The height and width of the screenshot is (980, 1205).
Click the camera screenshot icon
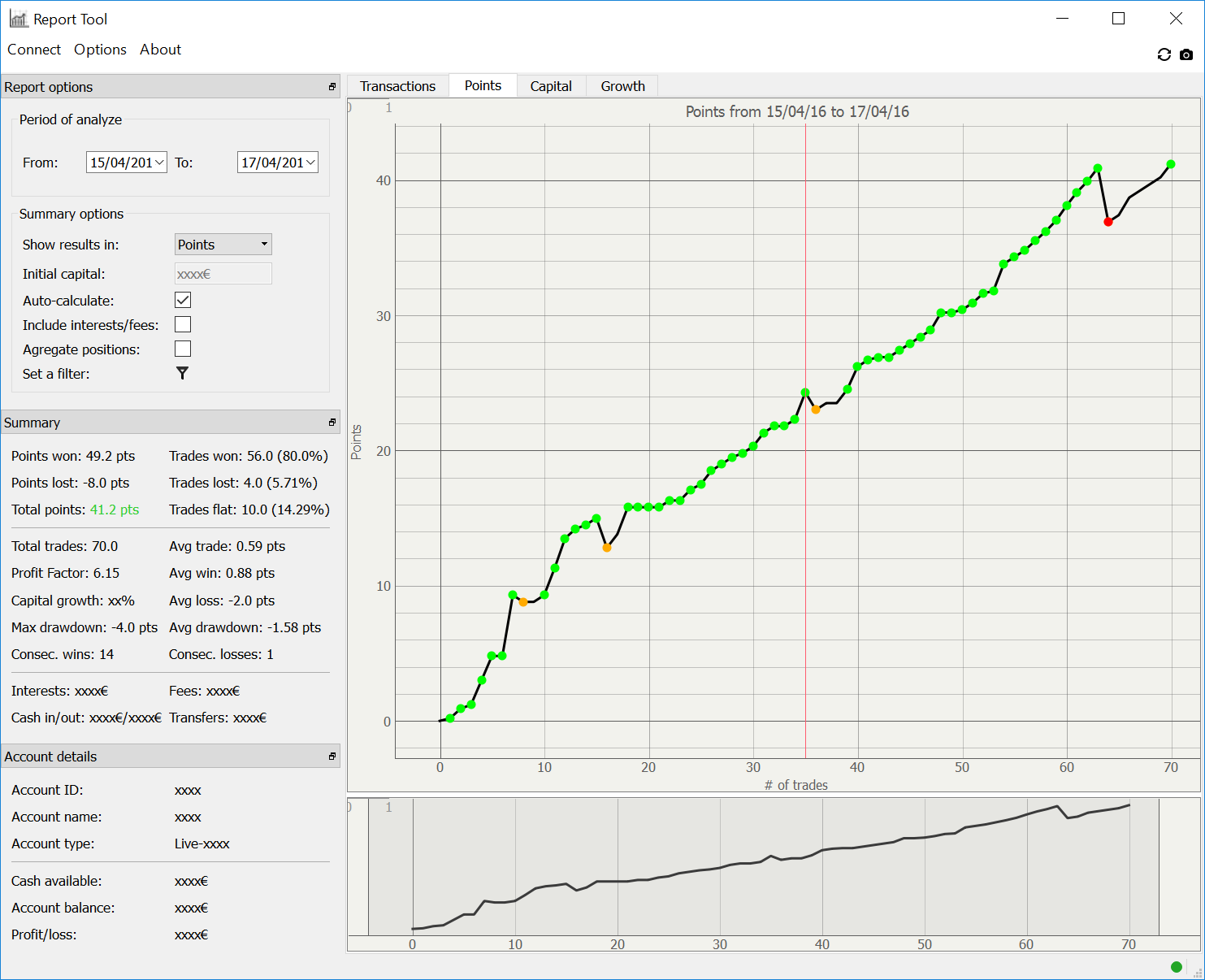[x=1186, y=54]
